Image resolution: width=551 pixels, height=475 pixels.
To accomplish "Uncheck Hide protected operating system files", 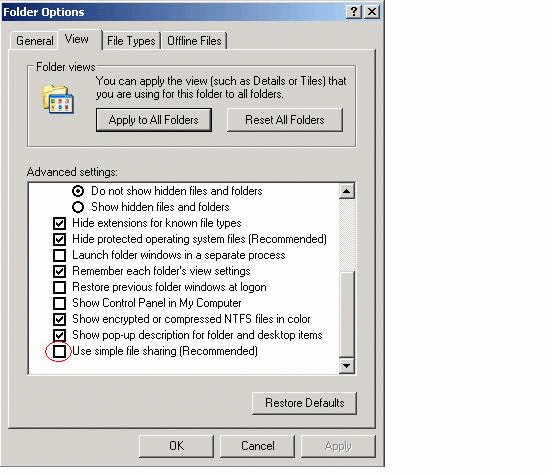I will (x=59, y=239).
